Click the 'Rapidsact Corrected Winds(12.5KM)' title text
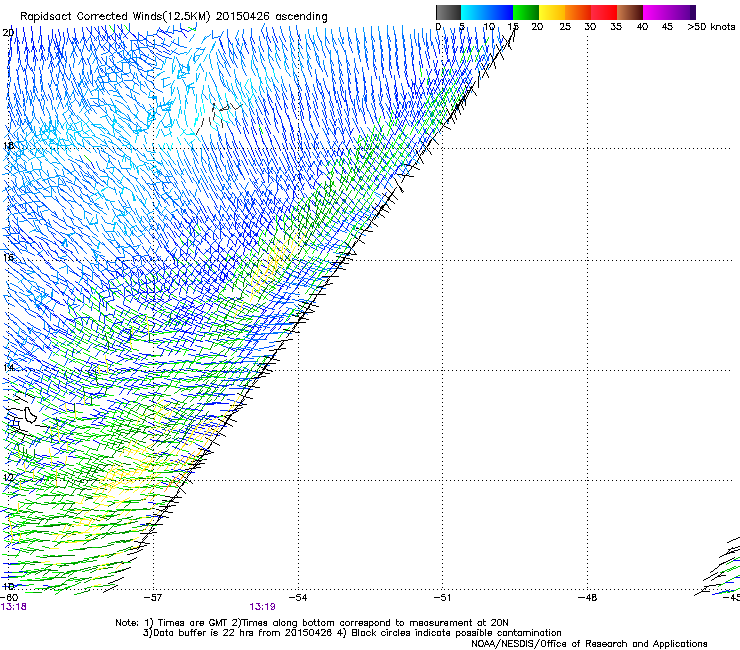This screenshot has width=740, height=650. pyautogui.click(x=115, y=16)
